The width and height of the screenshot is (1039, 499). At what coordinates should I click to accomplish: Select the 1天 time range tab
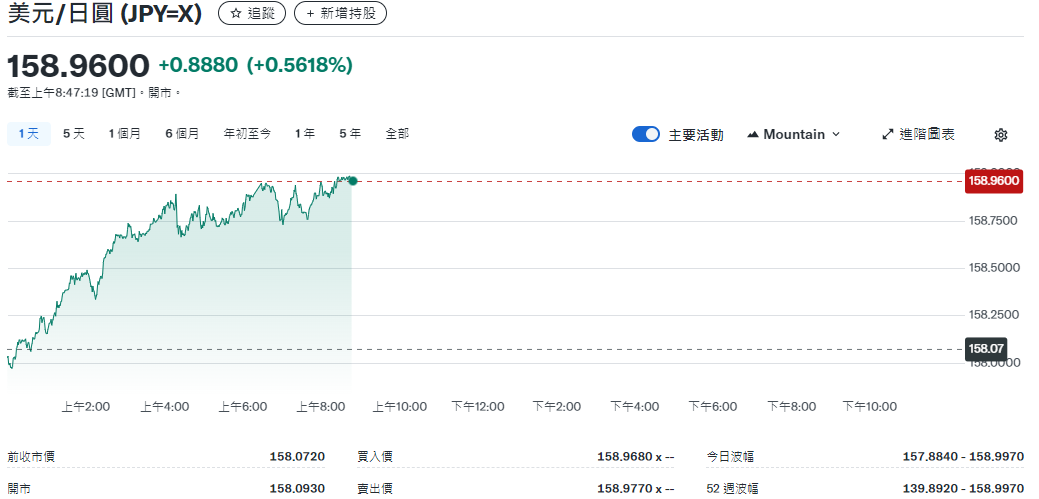pyautogui.click(x=28, y=133)
